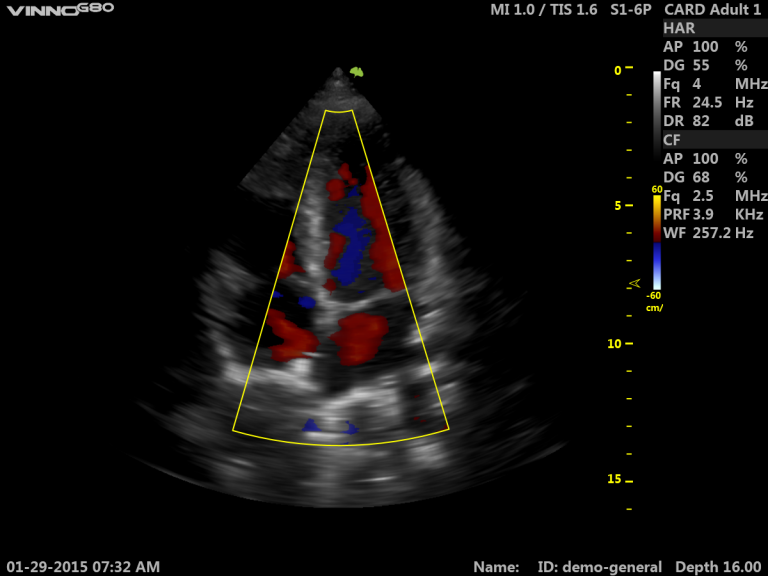Select the CF parameter header
This screenshot has width=768, height=576.
(715, 140)
